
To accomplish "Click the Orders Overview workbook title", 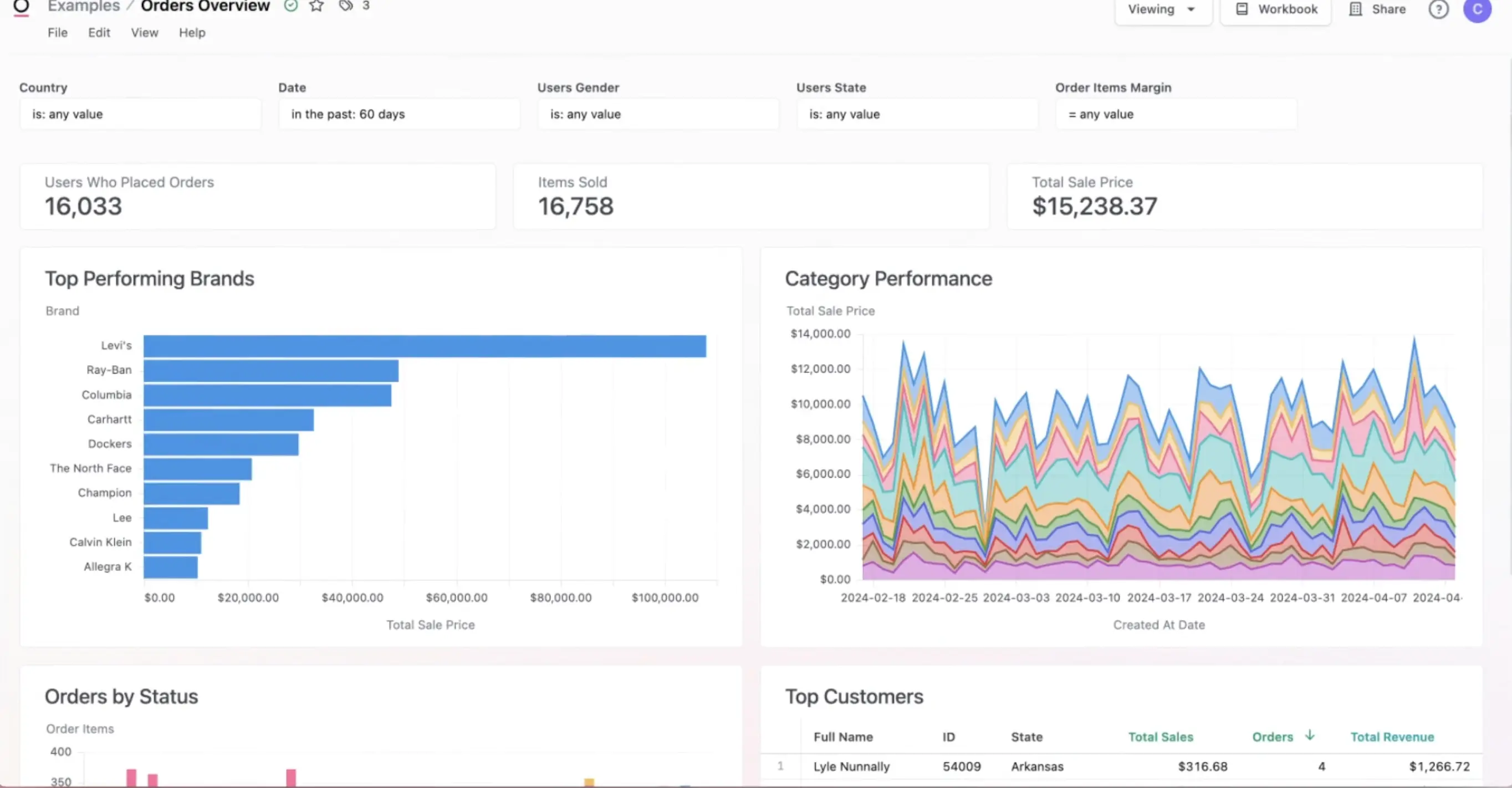I will [206, 6].
